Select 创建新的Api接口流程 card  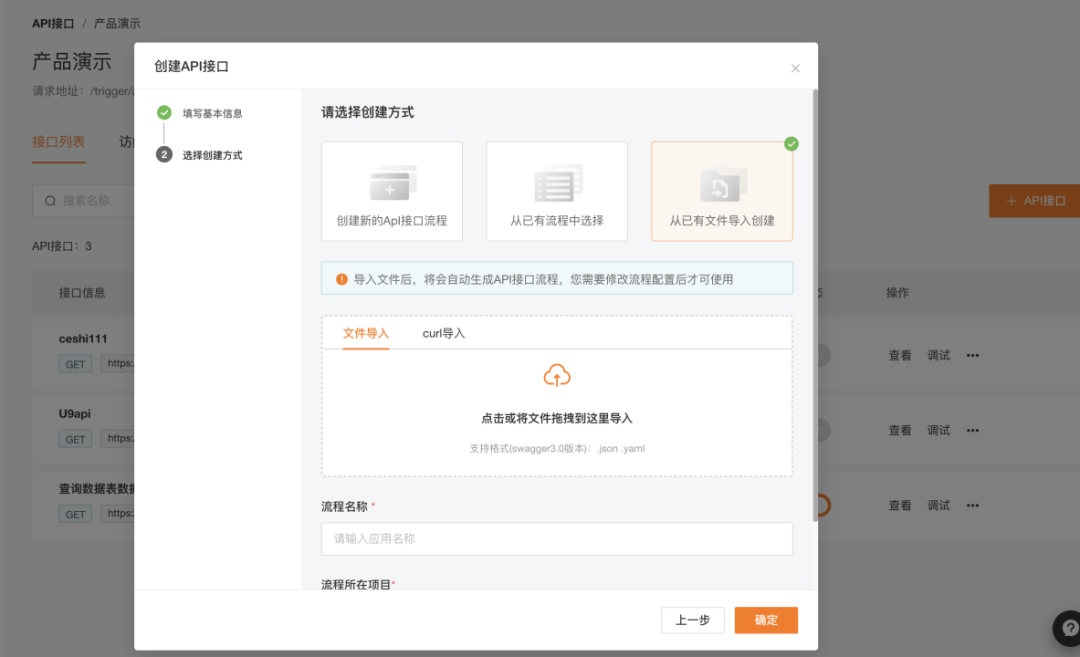(x=392, y=191)
